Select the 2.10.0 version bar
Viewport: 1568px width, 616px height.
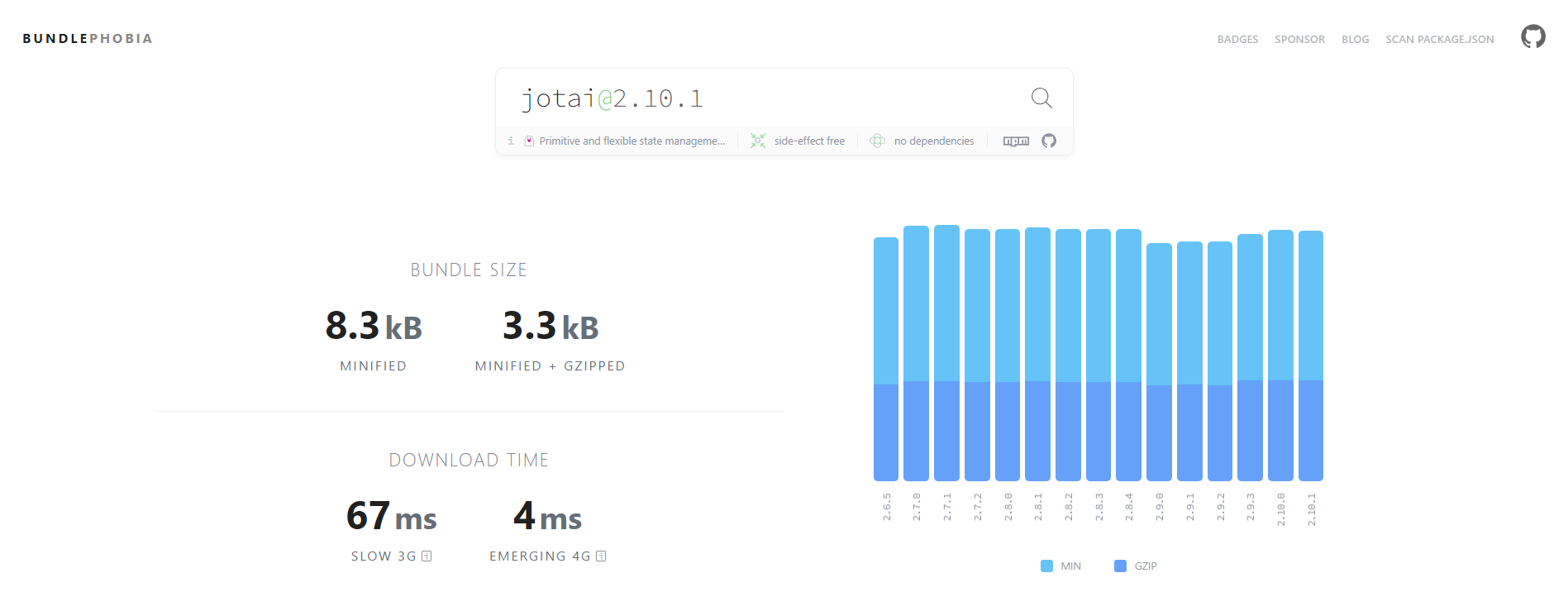[x=1280, y=356]
